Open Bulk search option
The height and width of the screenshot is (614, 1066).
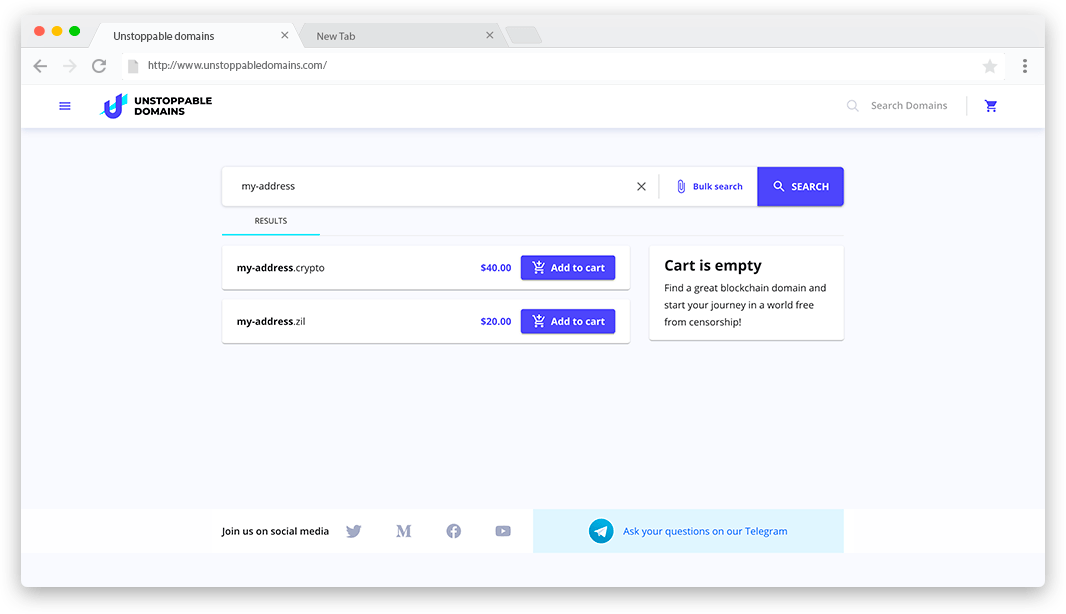click(x=709, y=186)
